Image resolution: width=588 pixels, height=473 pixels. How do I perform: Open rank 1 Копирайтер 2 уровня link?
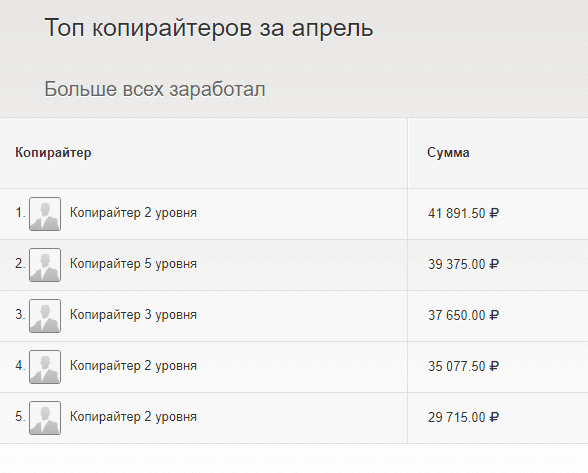tap(133, 213)
